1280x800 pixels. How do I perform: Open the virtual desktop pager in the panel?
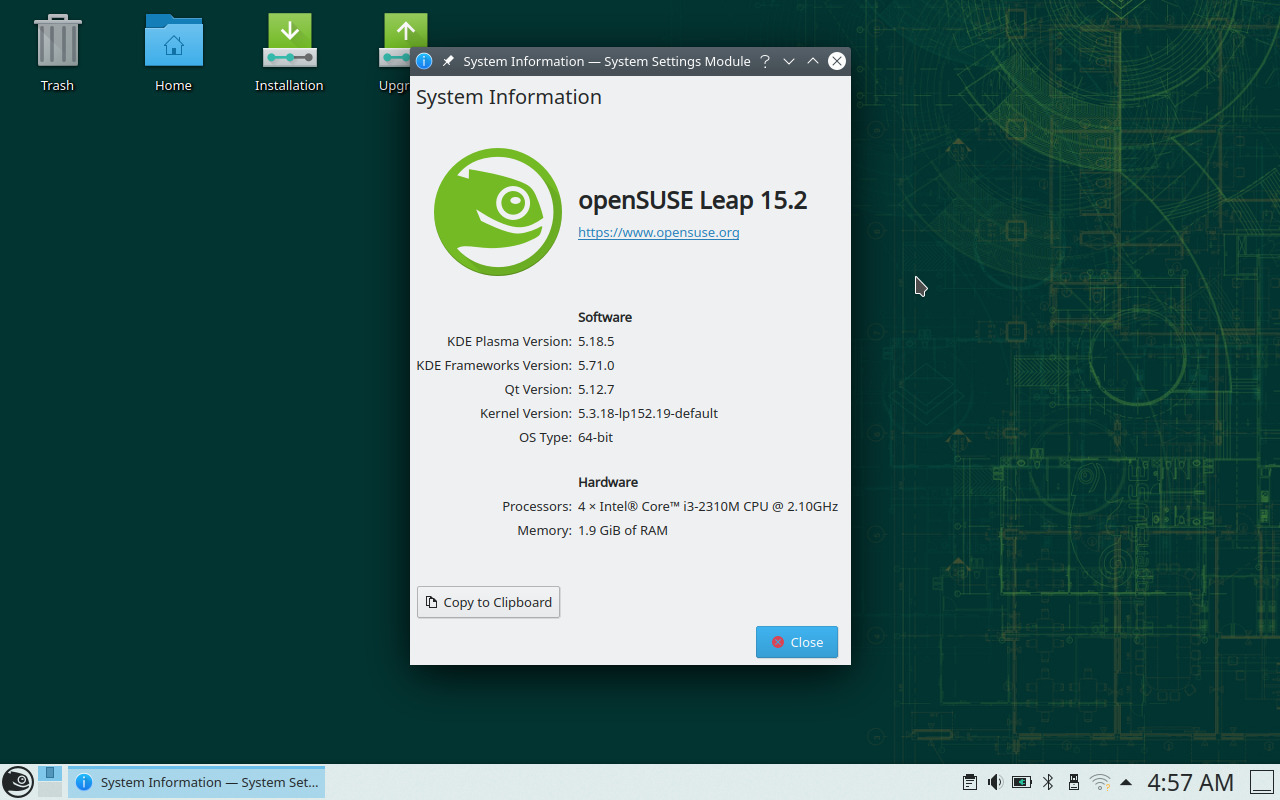50,782
